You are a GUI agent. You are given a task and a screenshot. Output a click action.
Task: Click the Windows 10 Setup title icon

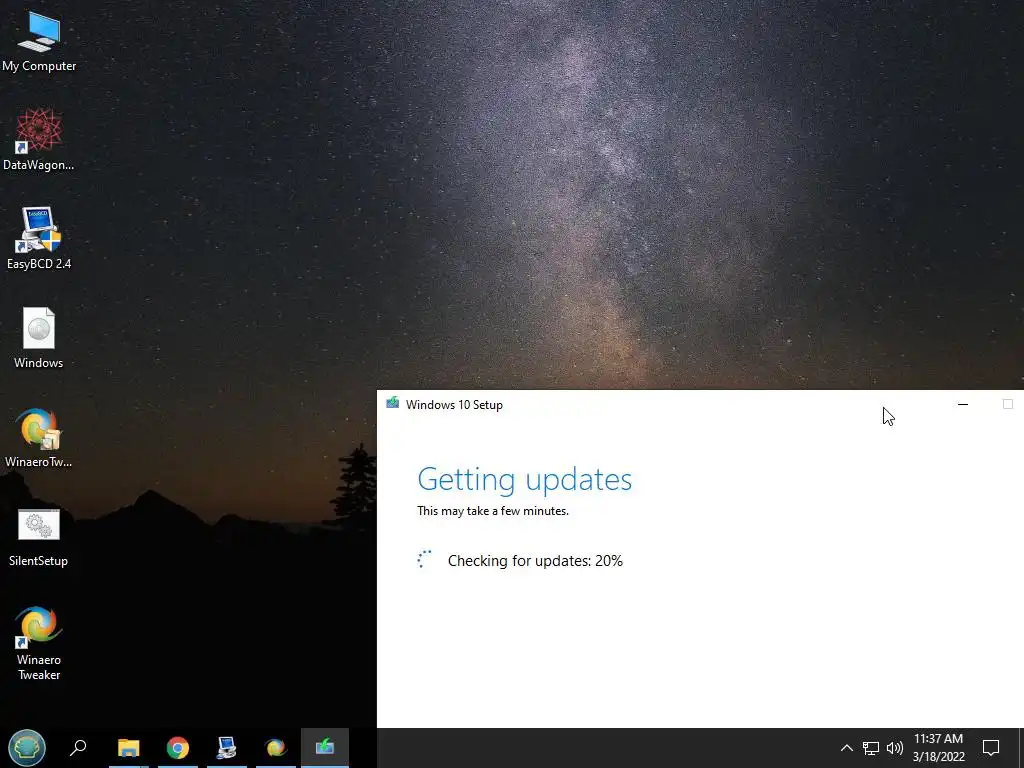(392, 404)
